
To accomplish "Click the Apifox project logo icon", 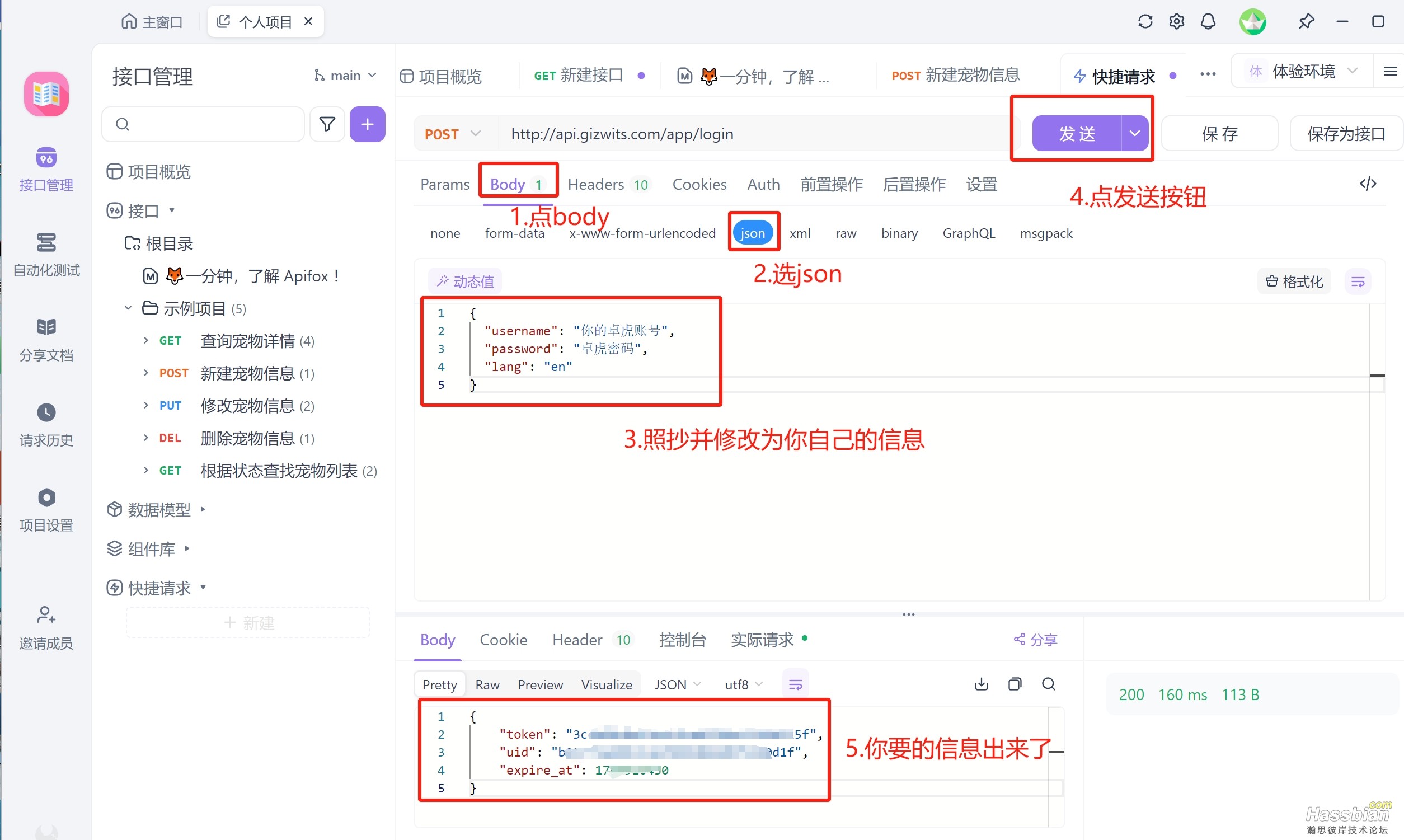I will point(46,93).
